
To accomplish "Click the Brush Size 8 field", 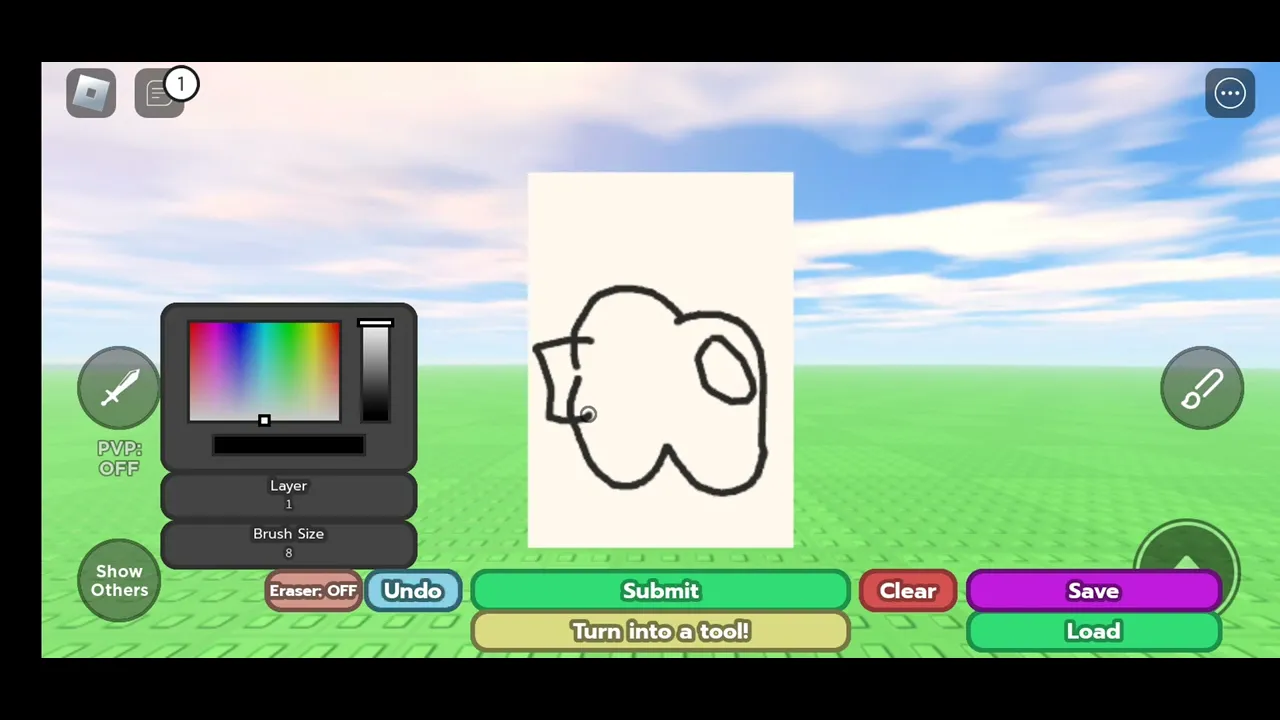I will (x=289, y=543).
